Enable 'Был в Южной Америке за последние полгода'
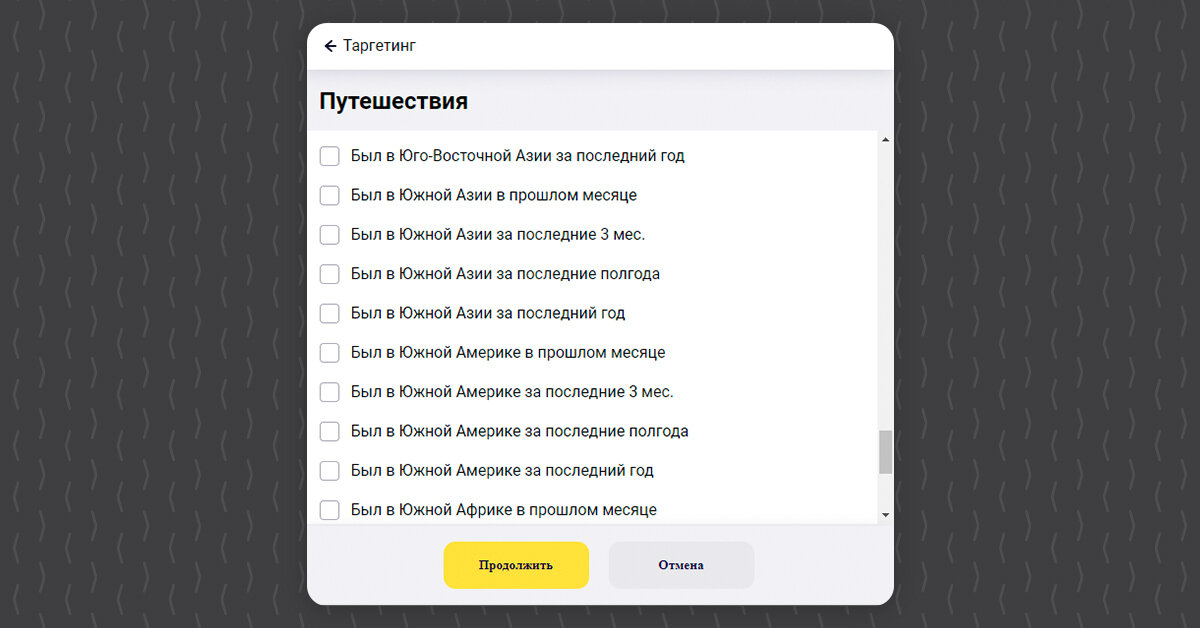Viewport: 1200px width, 628px height. point(329,432)
